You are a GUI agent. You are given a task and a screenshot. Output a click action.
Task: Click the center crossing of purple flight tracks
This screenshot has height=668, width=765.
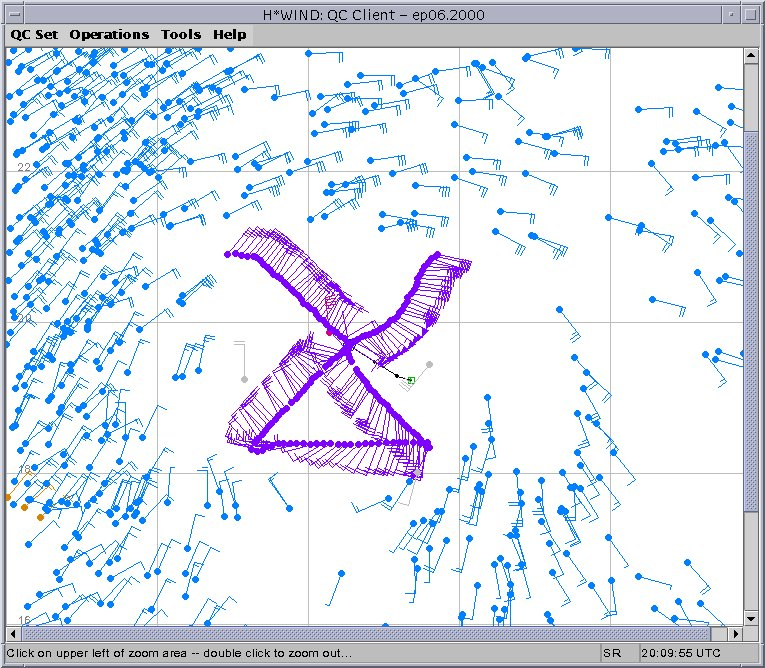(x=348, y=348)
